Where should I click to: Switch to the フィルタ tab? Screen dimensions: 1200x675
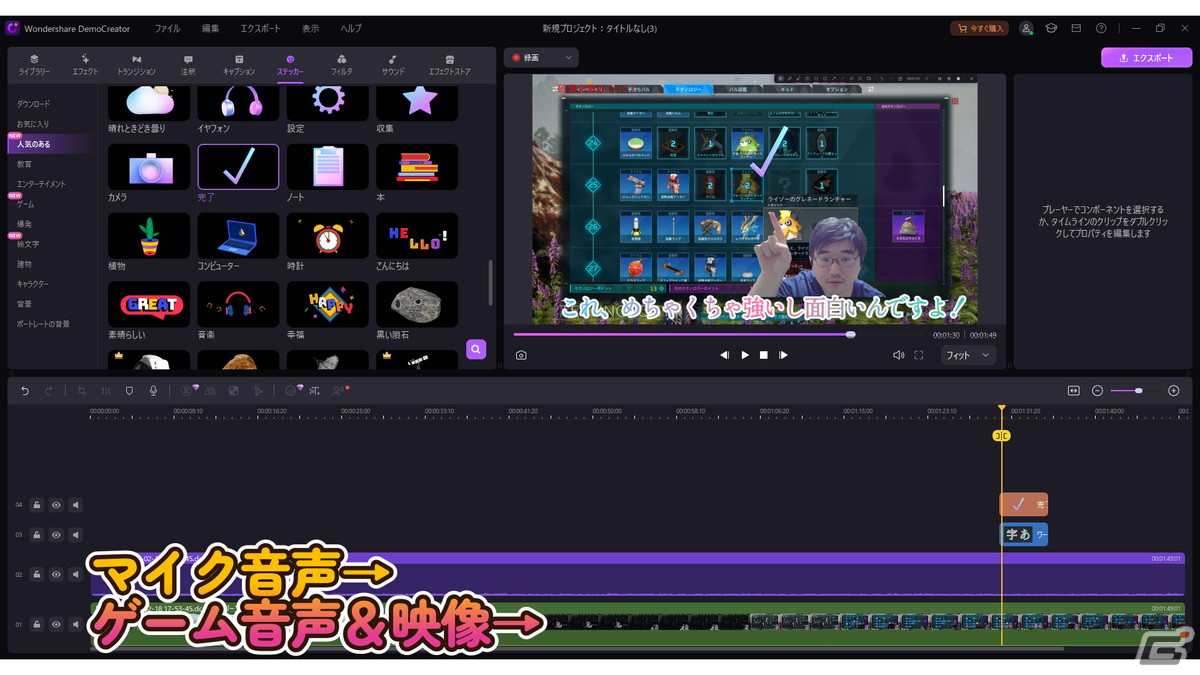click(x=342, y=65)
